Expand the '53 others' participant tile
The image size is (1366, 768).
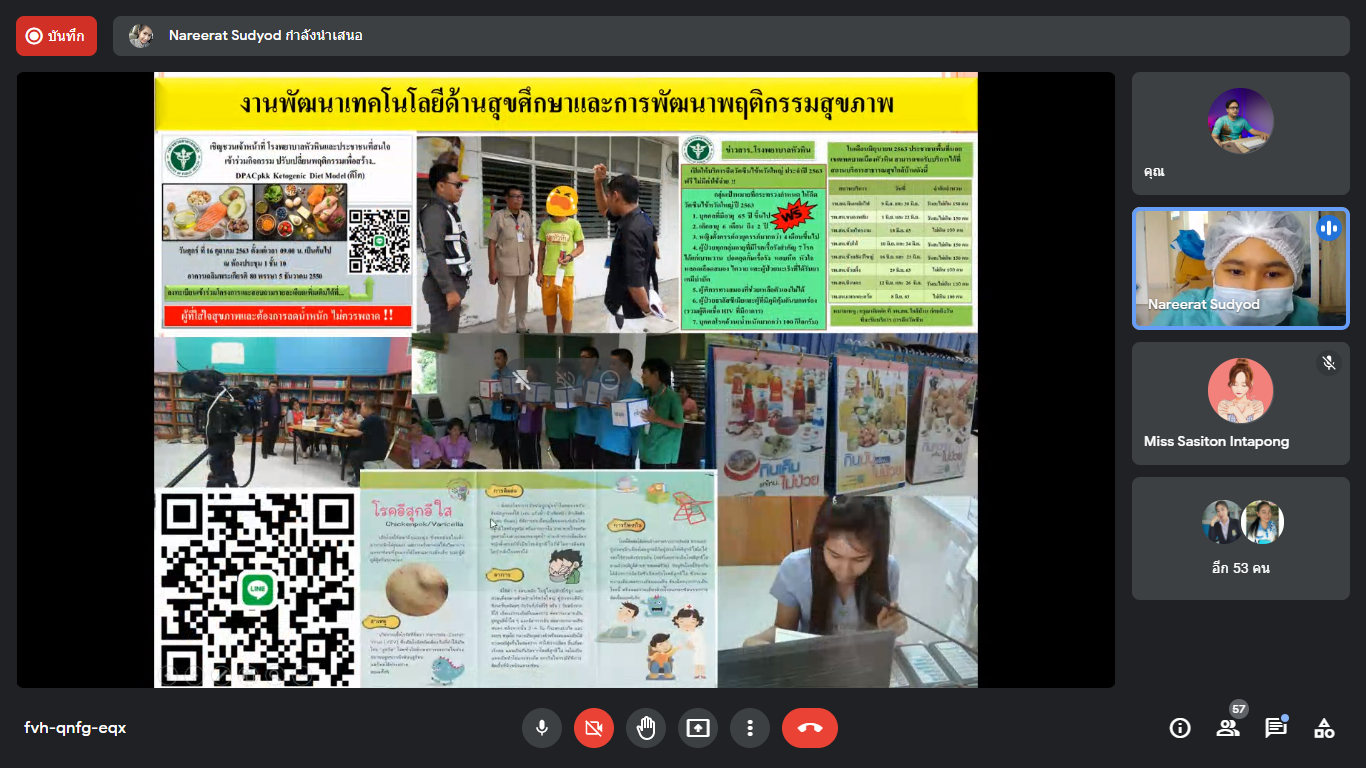click(x=1240, y=538)
